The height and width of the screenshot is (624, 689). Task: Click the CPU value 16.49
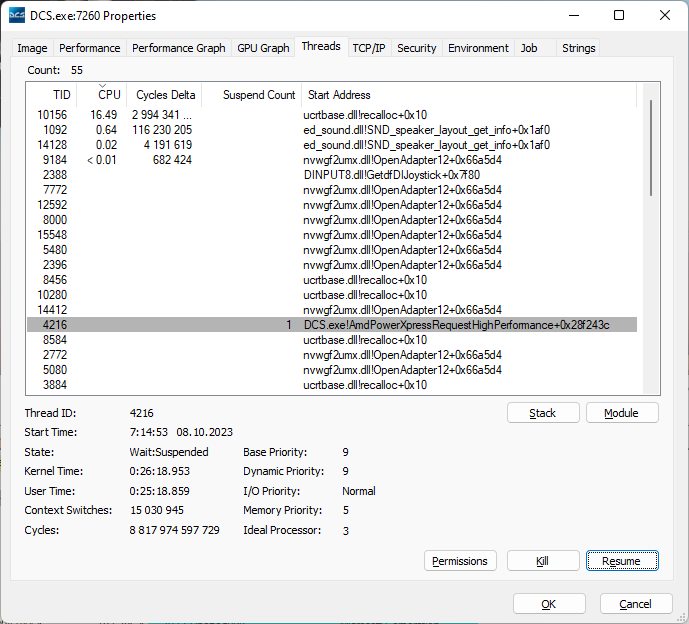tap(104, 115)
